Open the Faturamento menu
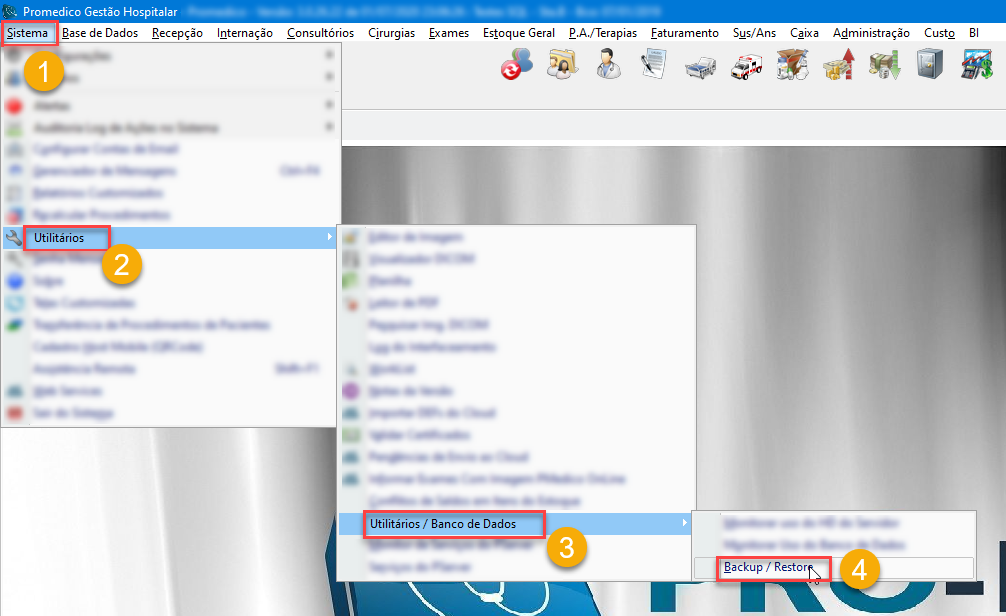The image size is (1006, 616). tap(684, 33)
